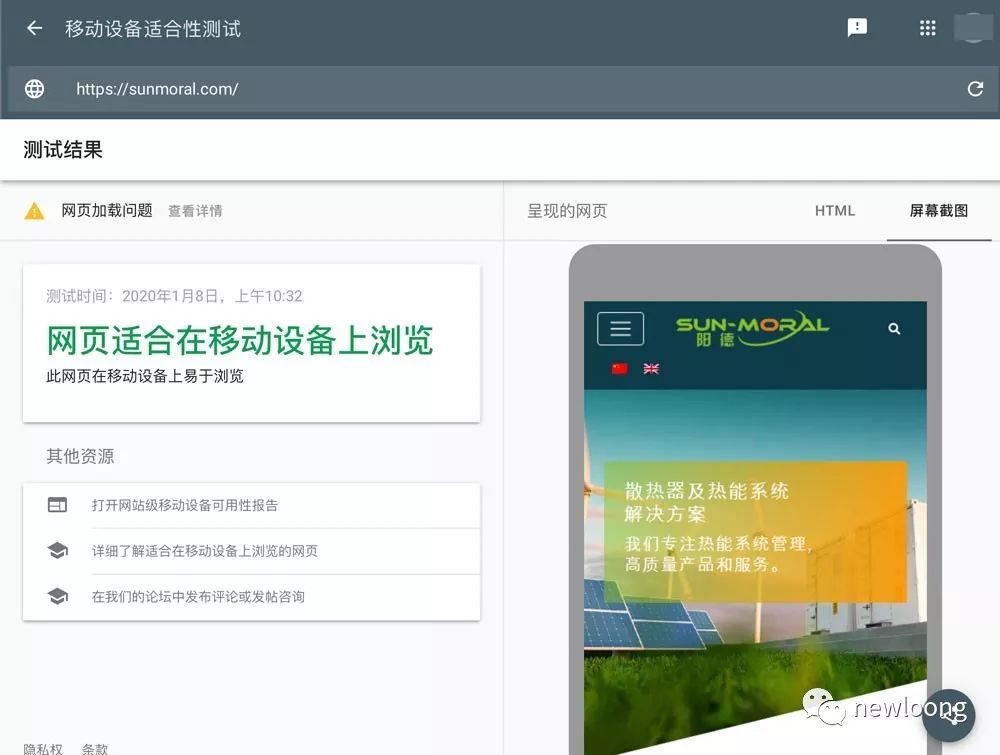The height and width of the screenshot is (755, 1000).
Task: Click the chat bubble icon at bottom right
Action: click(x=946, y=715)
